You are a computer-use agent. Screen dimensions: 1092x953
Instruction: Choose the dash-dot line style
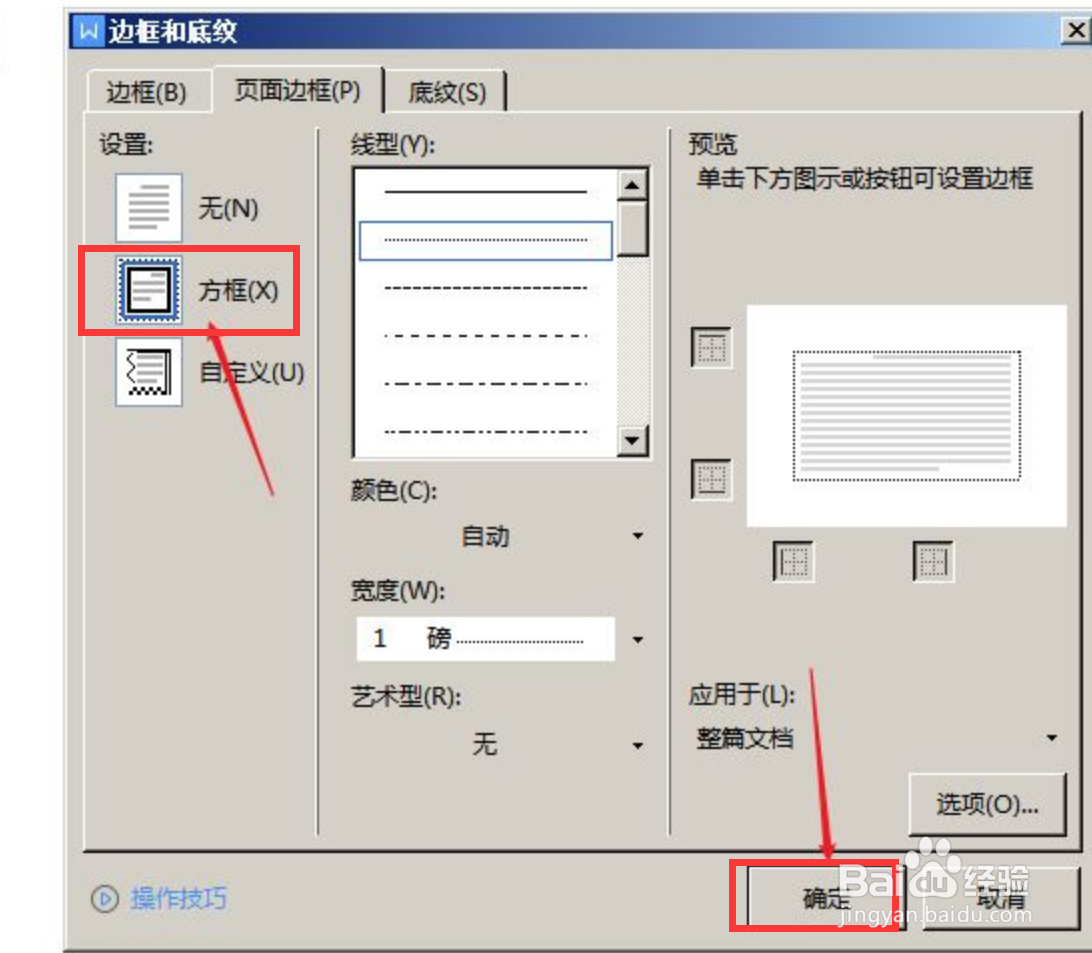coord(486,384)
